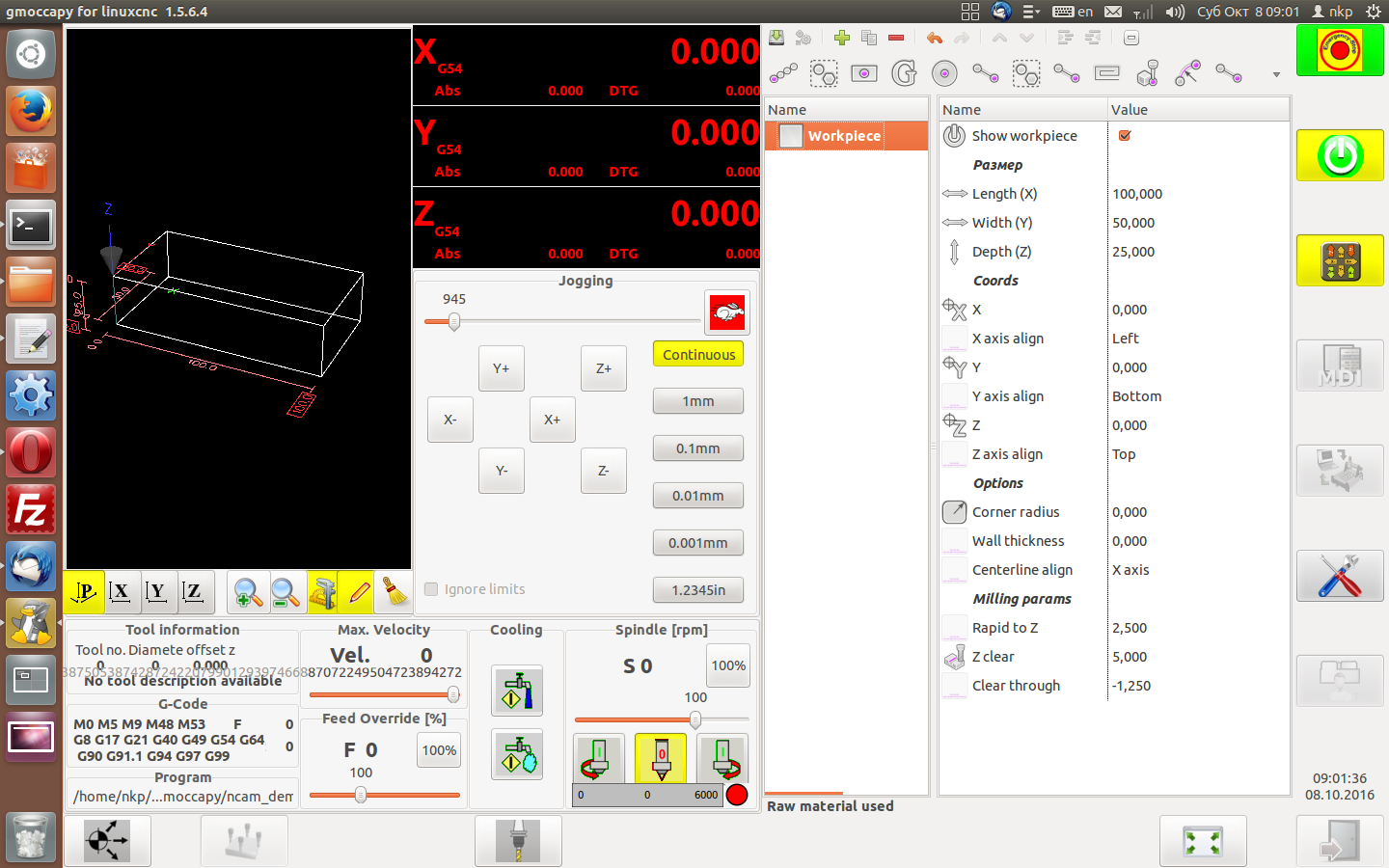This screenshot has width=1389, height=868.
Task: Expand the toolbar overflow dropdown arrow
Action: [1276, 74]
